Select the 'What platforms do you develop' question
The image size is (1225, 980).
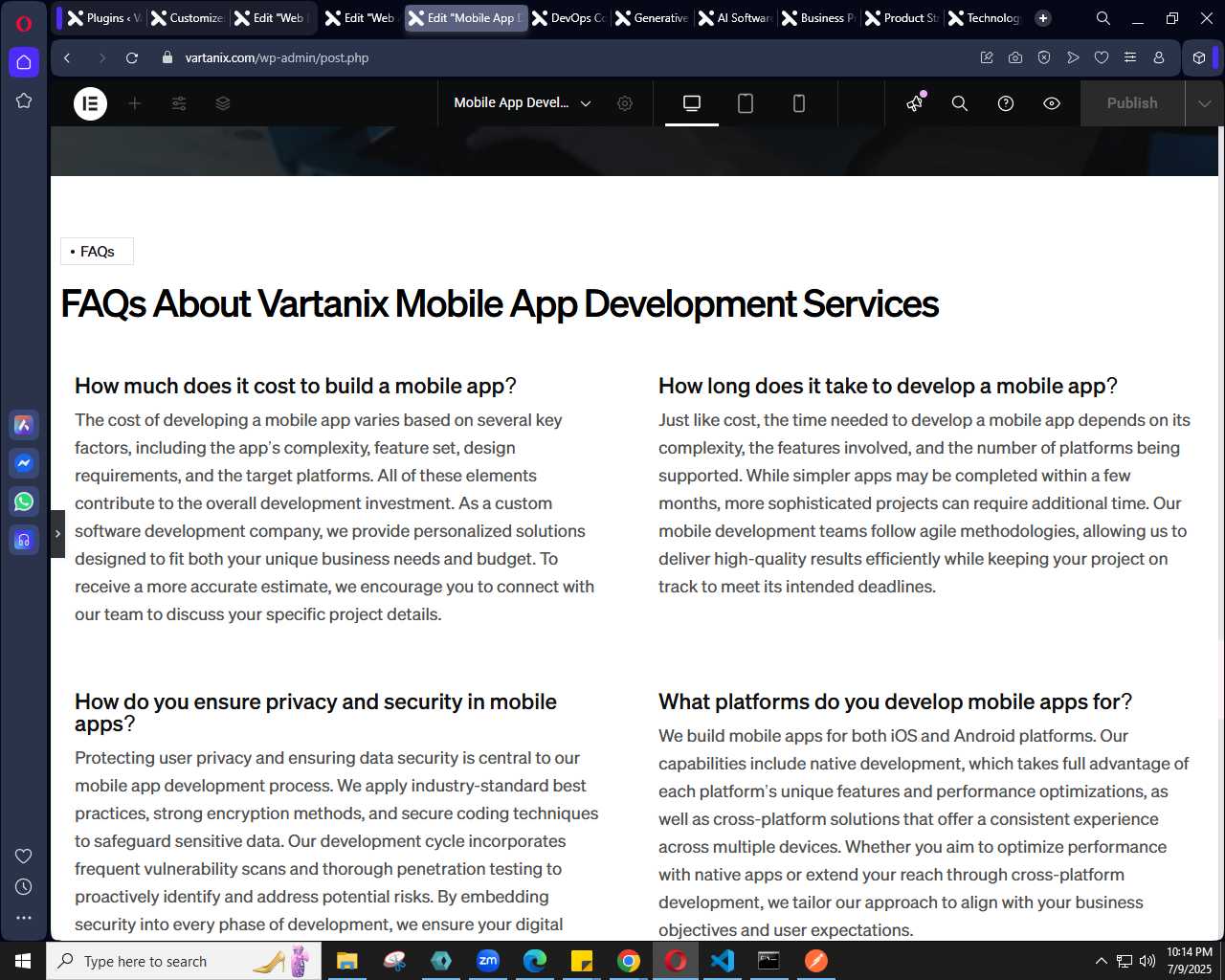coord(895,702)
